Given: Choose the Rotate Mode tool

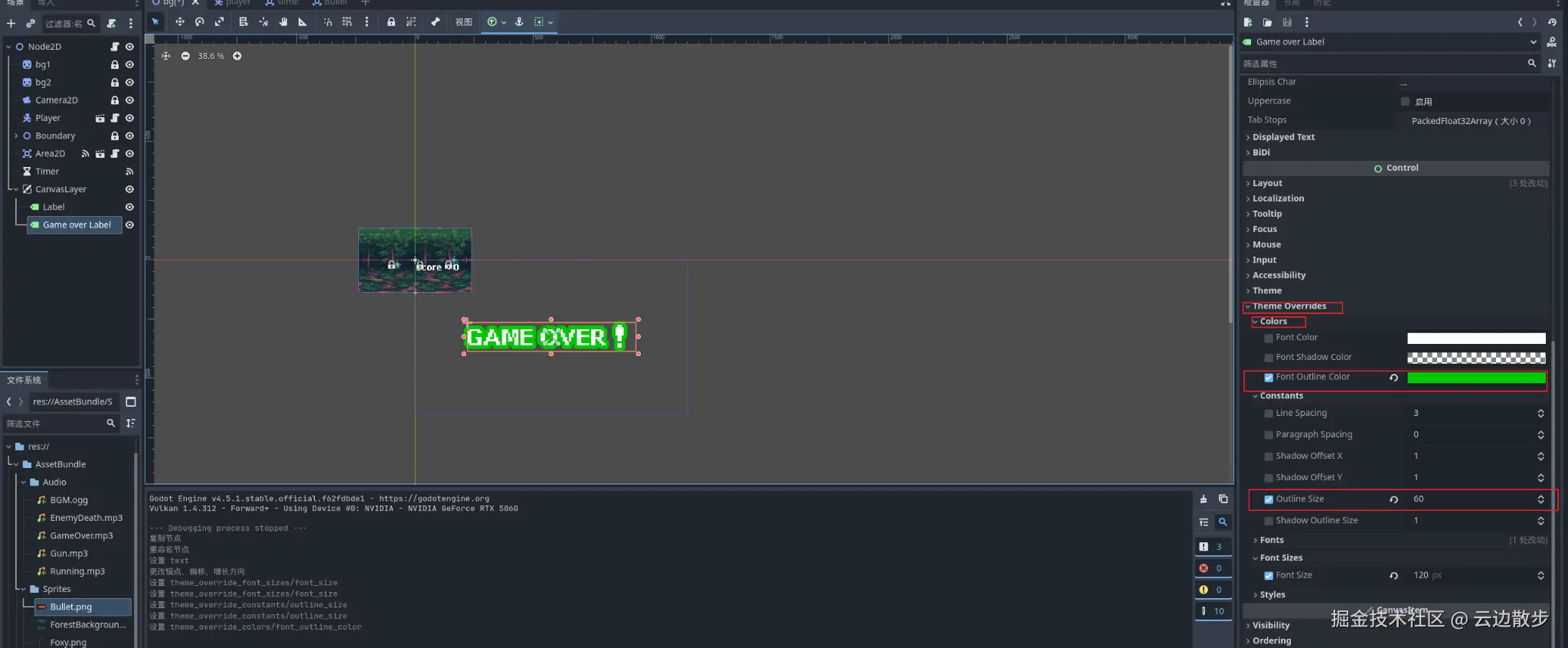Looking at the screenshot, I should coord(200,22).
